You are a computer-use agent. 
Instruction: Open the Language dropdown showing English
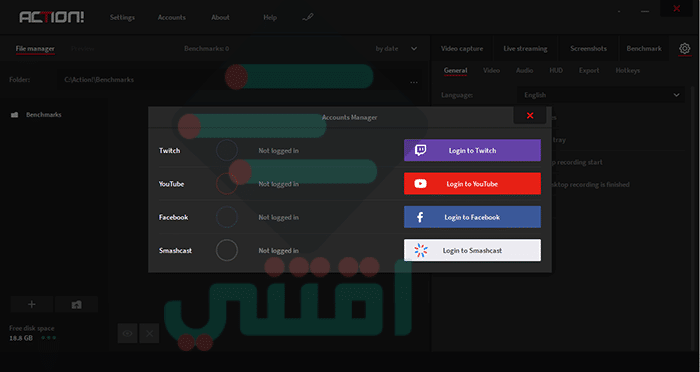coord(600,95)
